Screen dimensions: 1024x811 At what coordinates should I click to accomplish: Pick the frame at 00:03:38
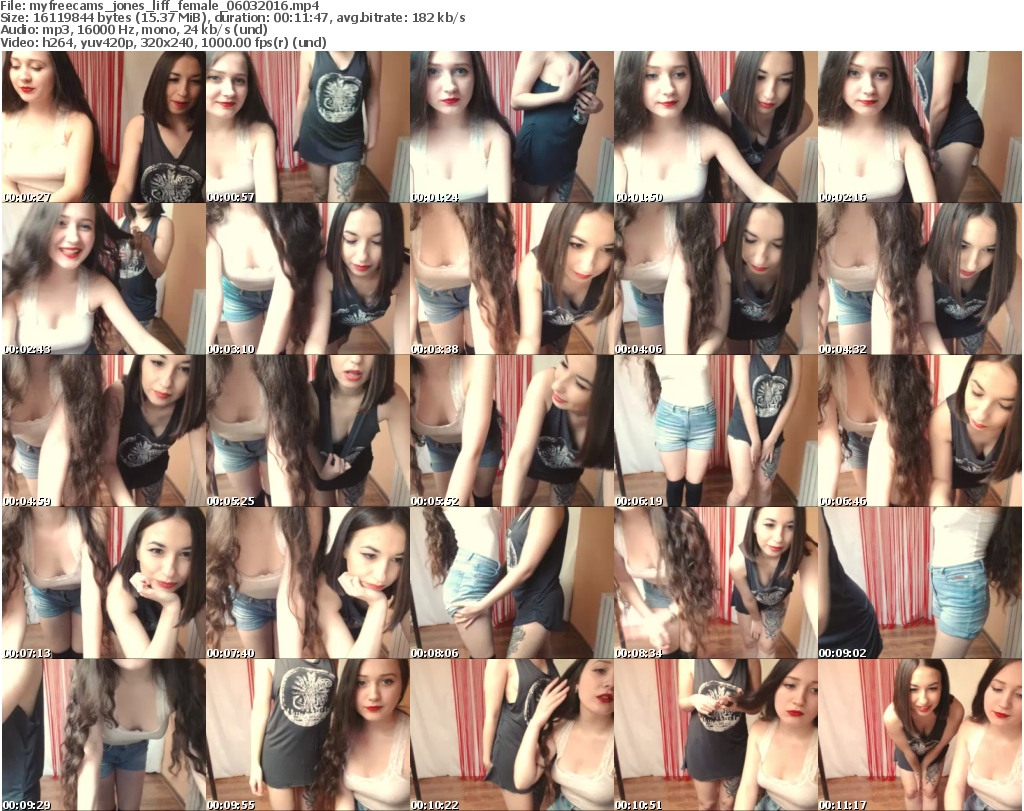511,279
